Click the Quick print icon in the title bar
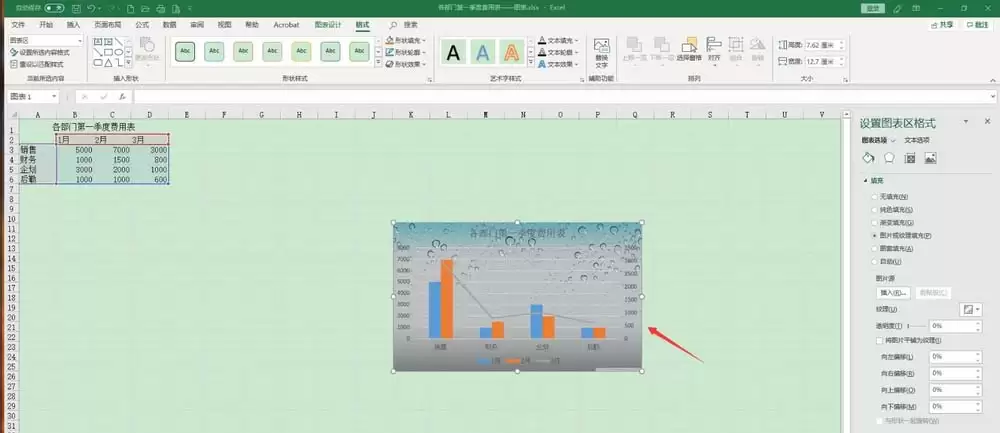 coord(160,8)
